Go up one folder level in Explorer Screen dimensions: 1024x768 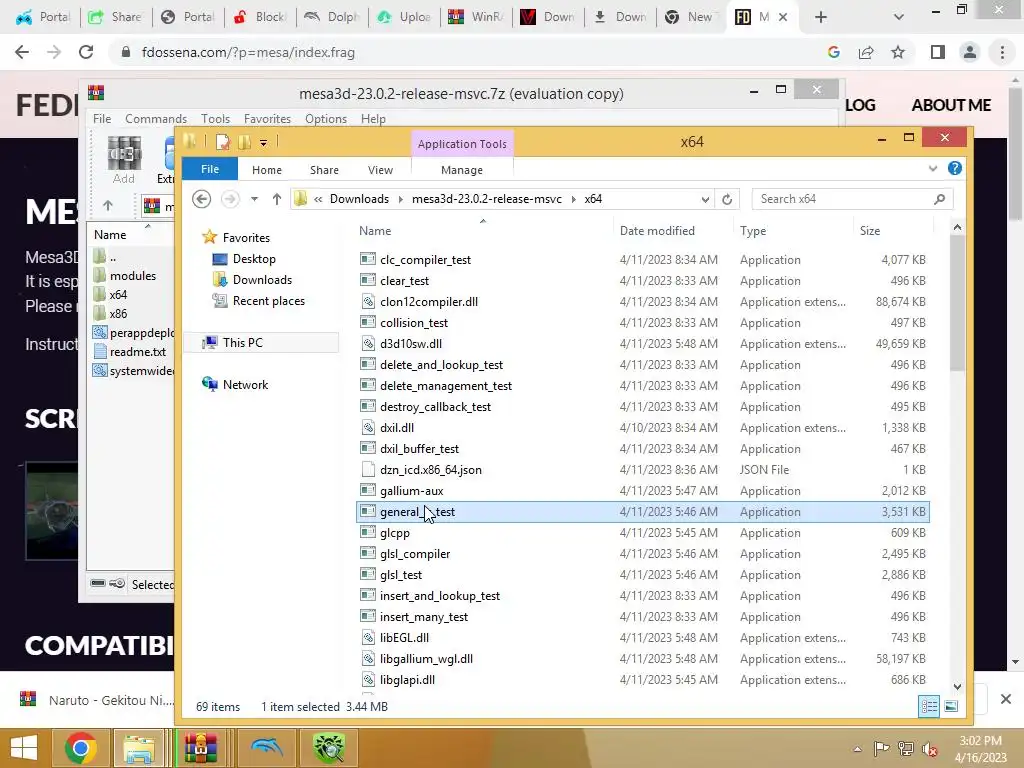point(277,199)
